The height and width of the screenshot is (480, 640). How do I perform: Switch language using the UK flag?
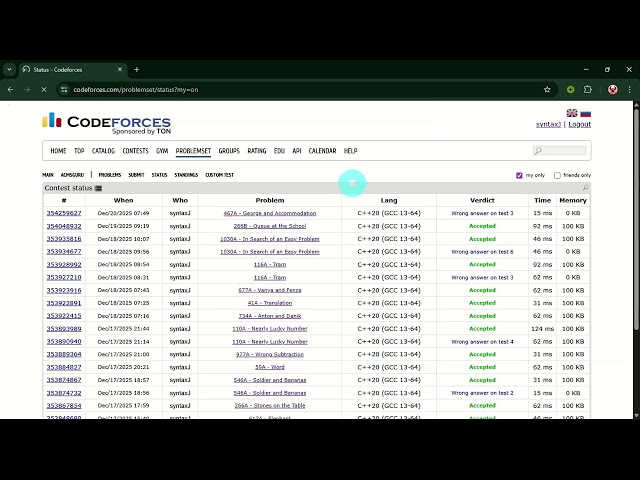(x=572, y=113)
